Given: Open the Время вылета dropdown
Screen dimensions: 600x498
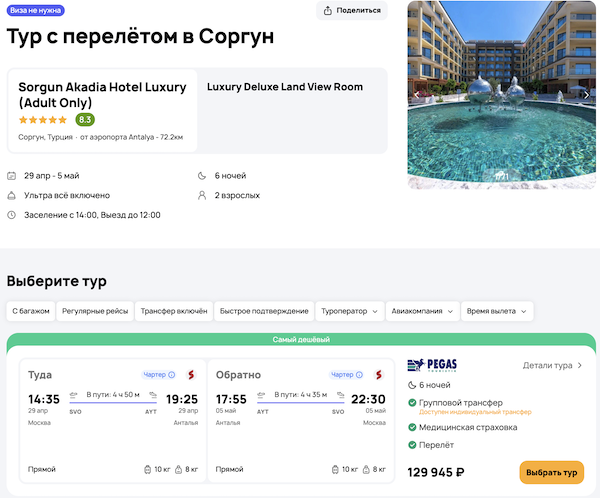Looking at the screenshot, I should (497, 311).
